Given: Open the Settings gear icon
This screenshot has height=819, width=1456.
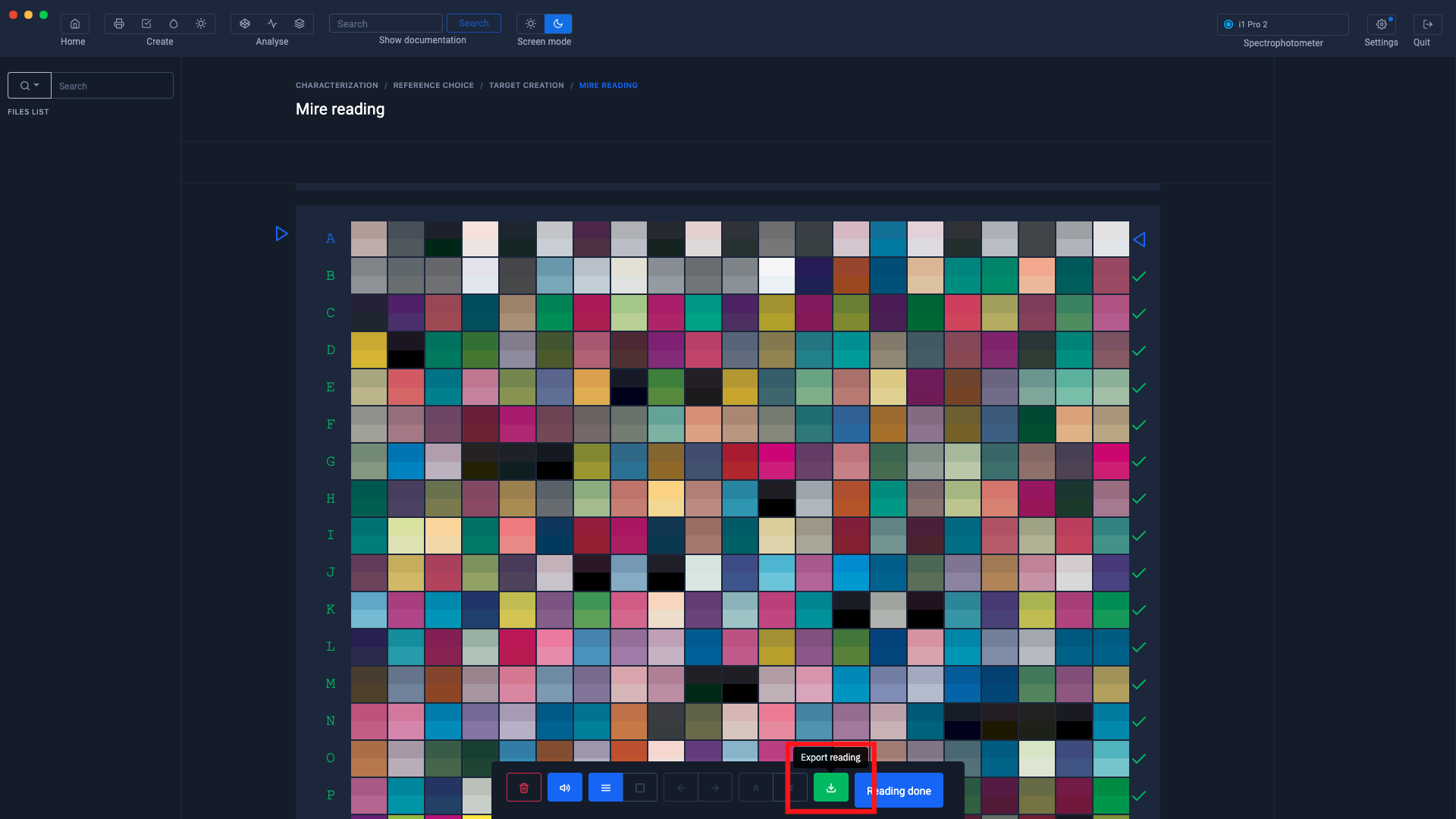Looking at the screenshot, I should (x=1381, y=24).
